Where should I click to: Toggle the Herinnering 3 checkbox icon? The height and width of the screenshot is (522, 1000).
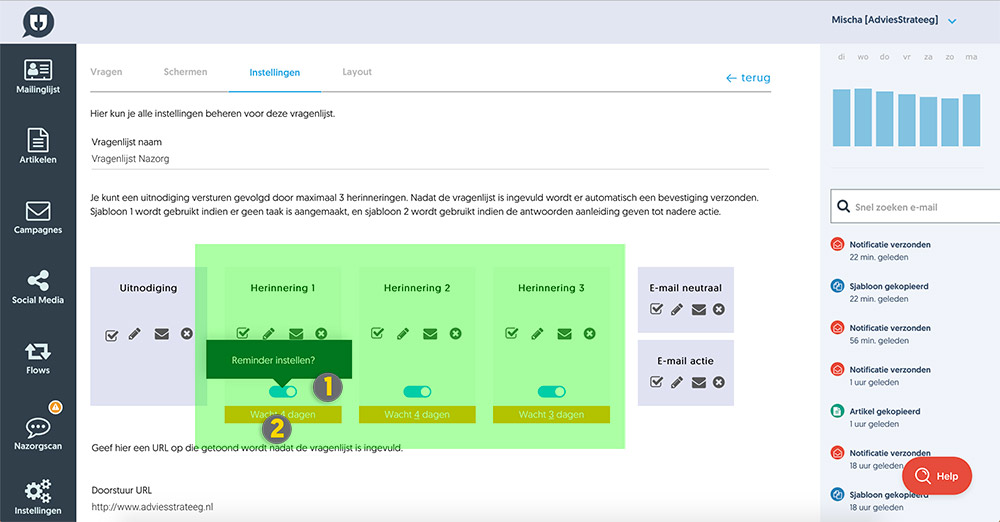(x=511, y=333)
